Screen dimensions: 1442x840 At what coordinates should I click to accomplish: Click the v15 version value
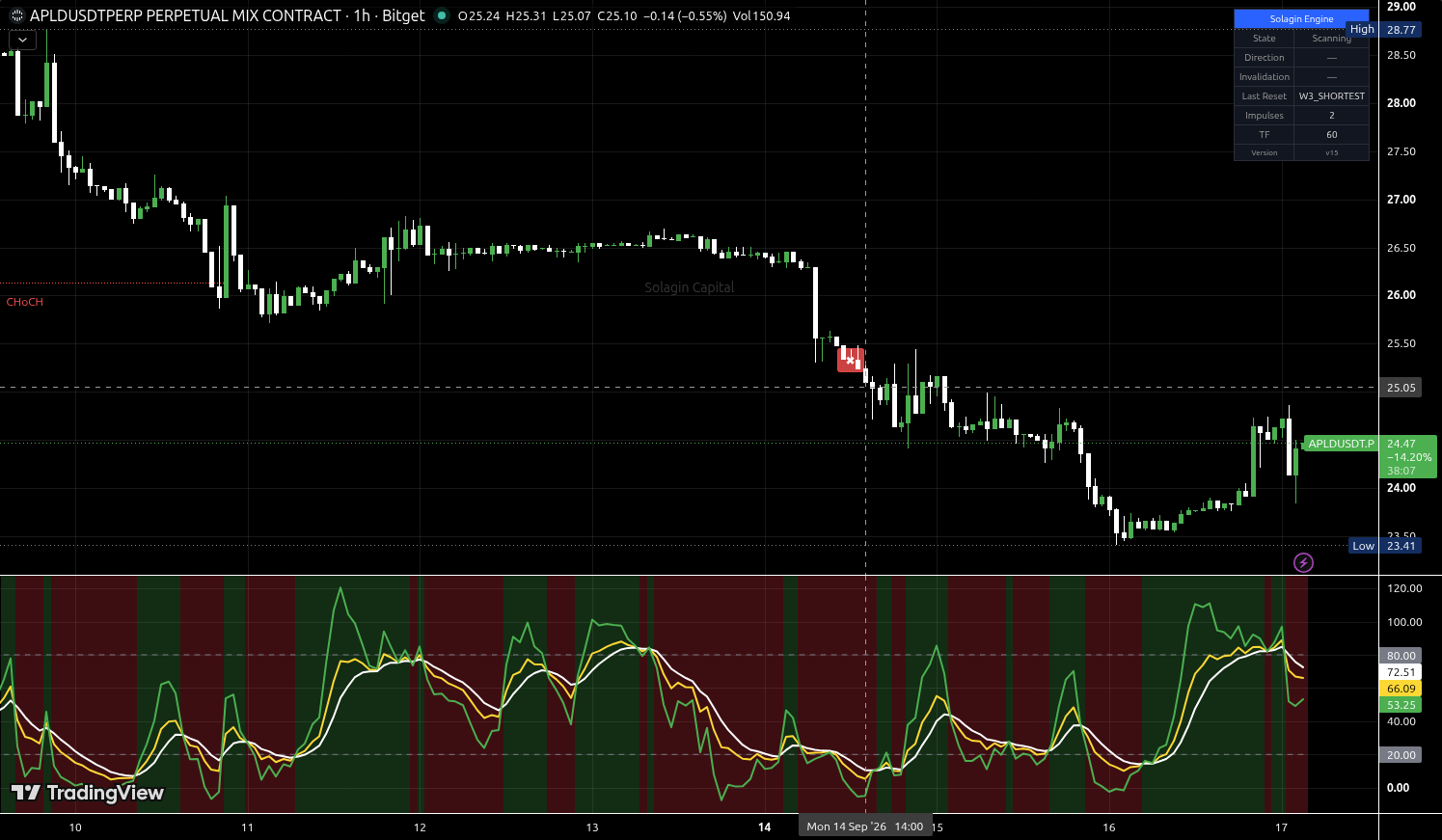pyautogui.click(x=1331, y=152)
